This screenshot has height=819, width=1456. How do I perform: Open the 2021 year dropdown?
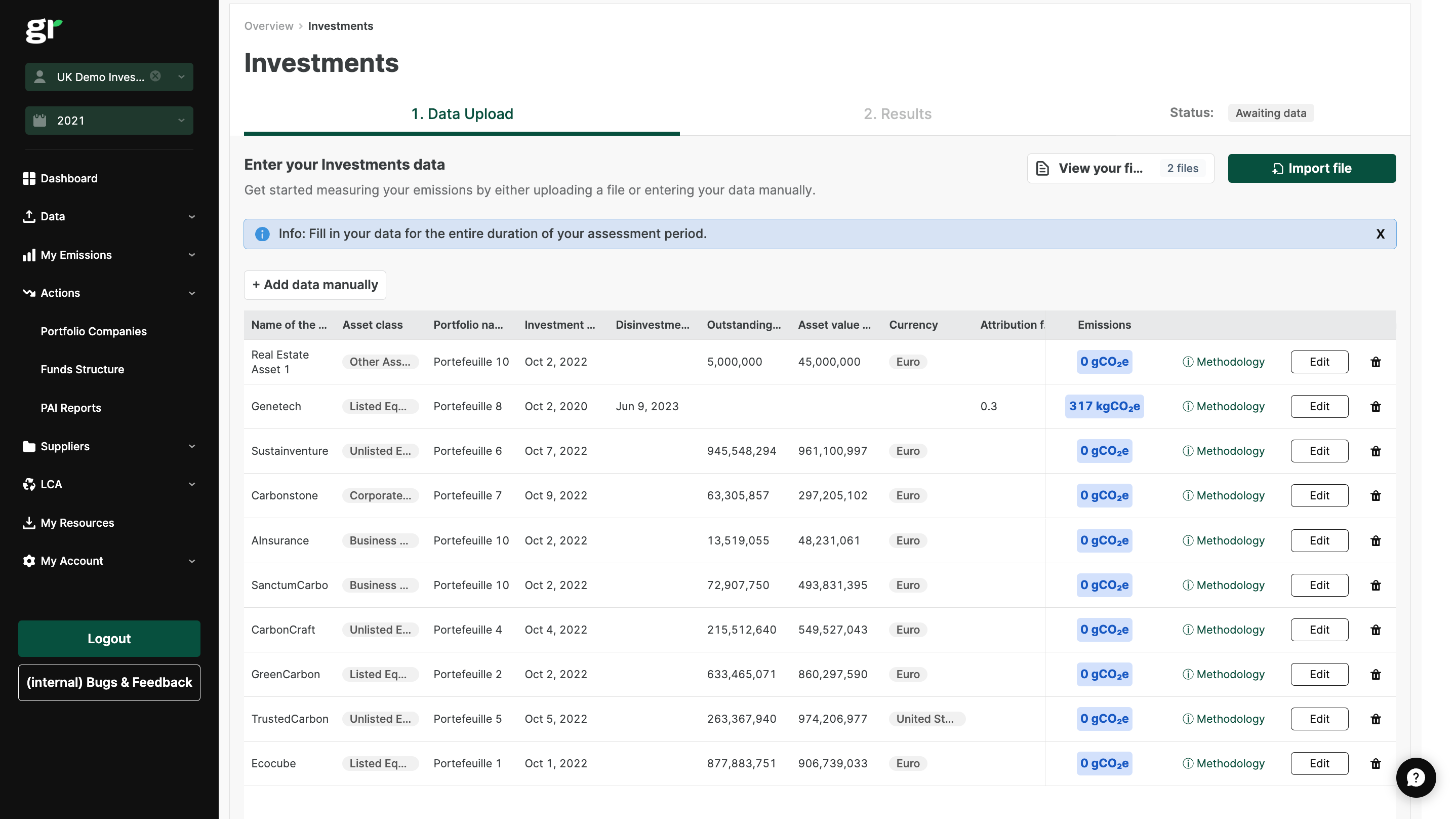coord(109,121)
